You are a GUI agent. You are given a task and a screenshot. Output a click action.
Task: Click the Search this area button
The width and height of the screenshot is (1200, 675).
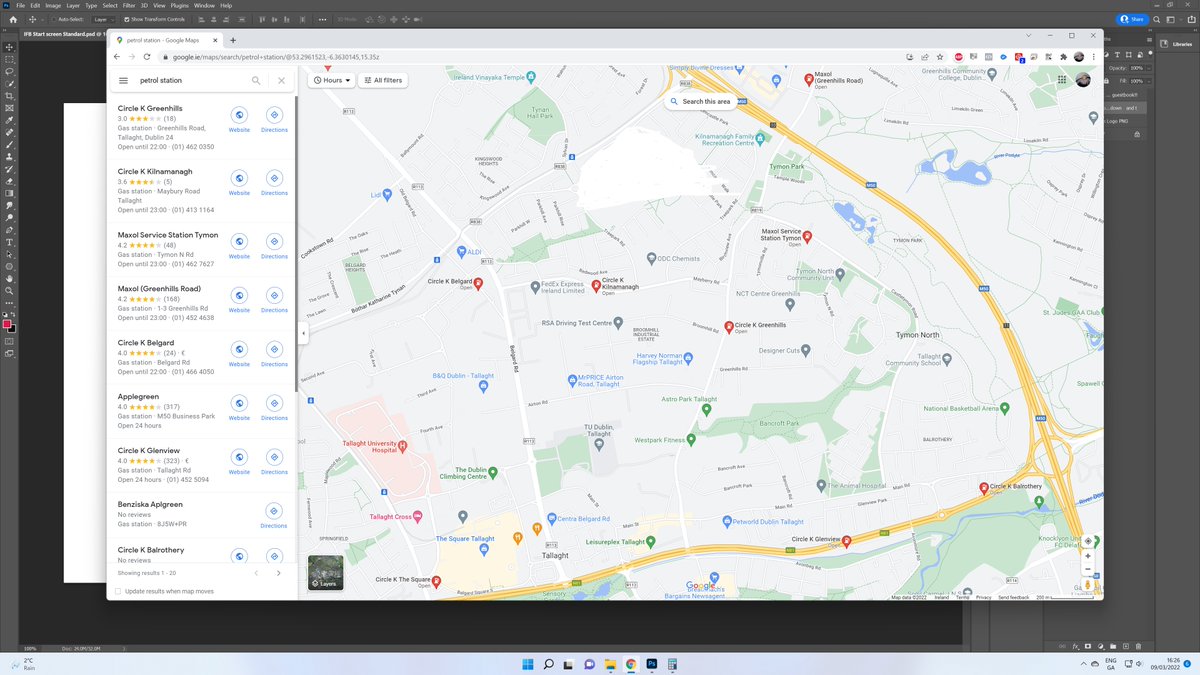click(701, 101)
